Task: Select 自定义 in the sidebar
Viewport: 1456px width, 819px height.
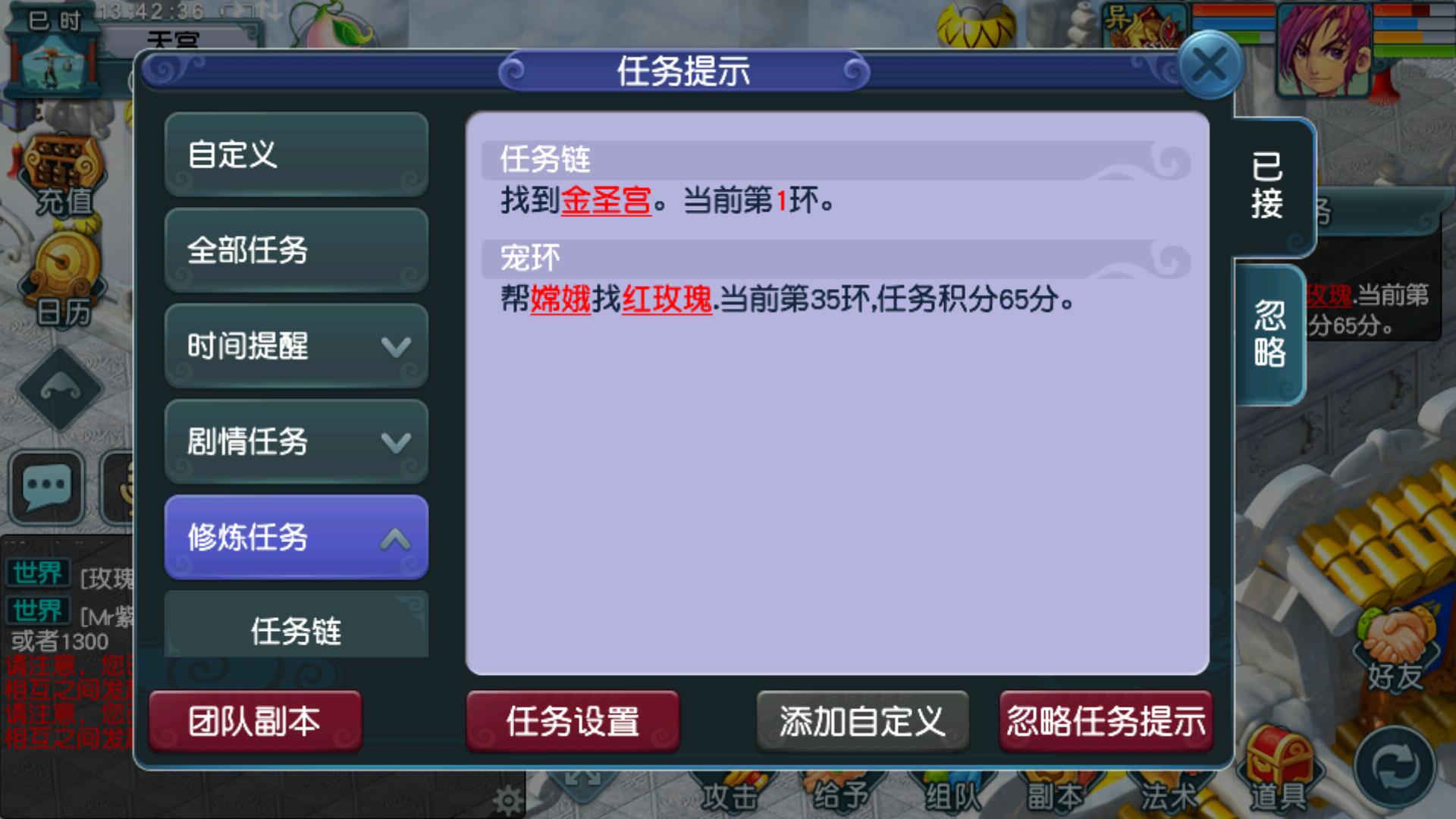Action: click(x=297, y=155)
